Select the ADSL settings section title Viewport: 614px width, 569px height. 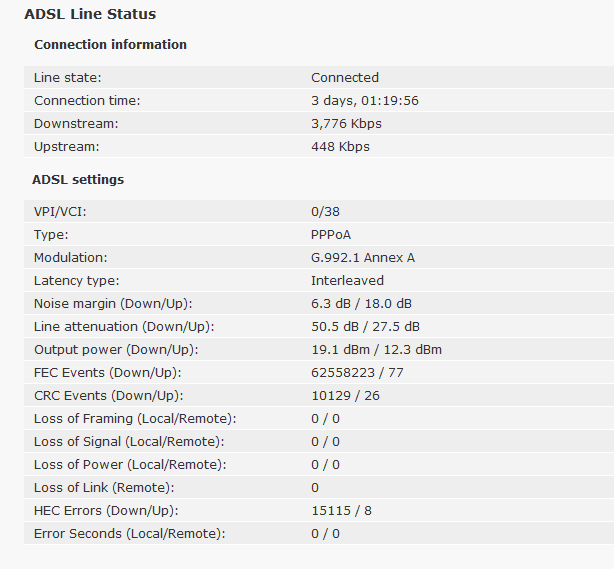point(78,180)
